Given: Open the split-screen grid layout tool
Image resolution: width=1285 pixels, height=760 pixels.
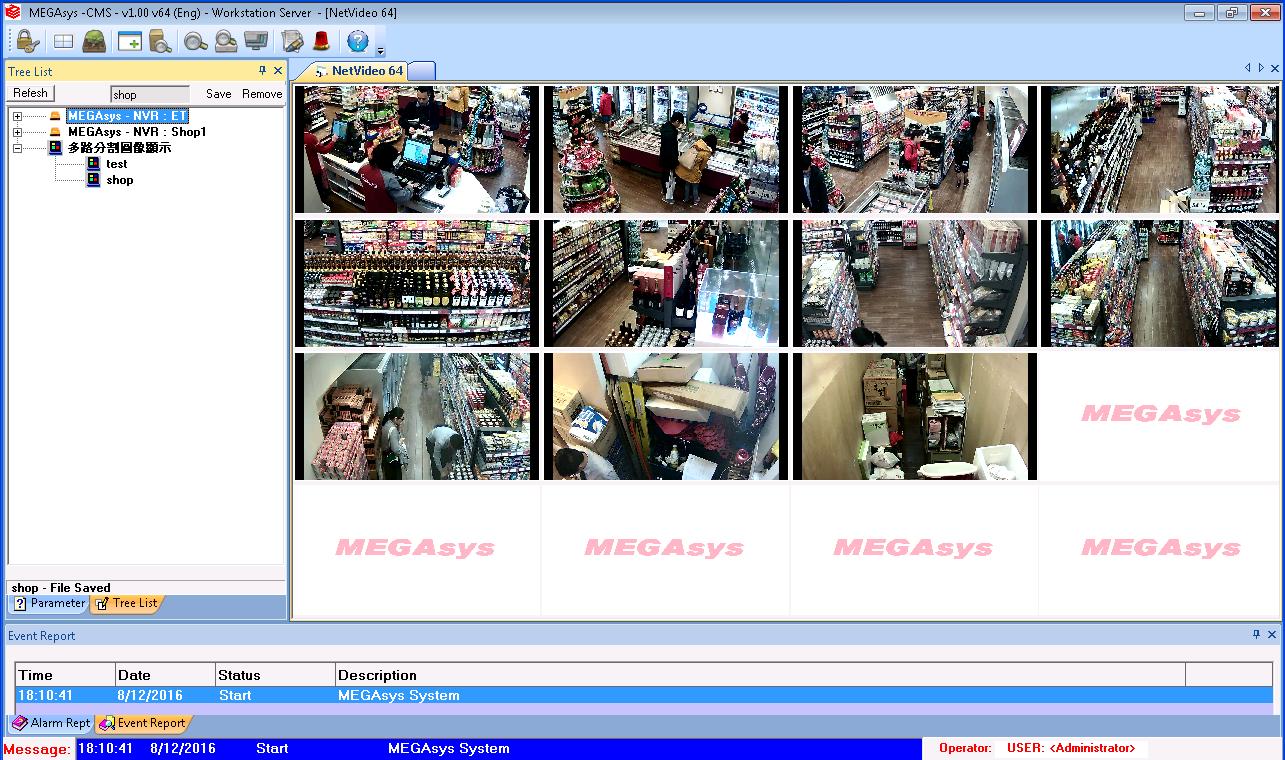Looking at the screenshot, I should (x=63, y=41).
